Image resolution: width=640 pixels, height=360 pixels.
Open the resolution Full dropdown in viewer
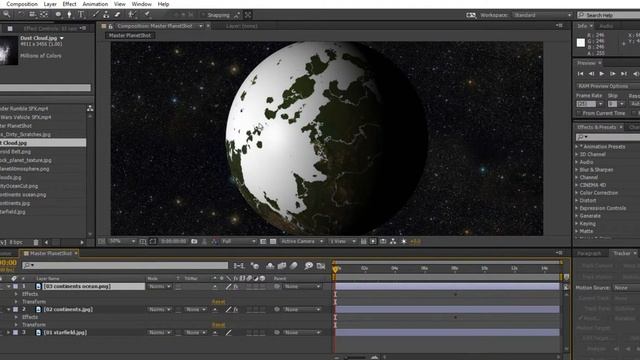(238, 242)
